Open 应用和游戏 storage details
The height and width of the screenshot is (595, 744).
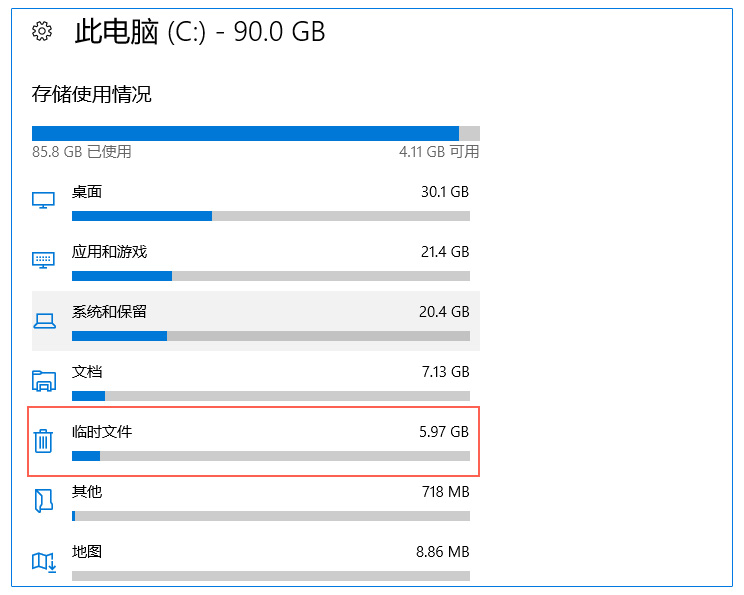(x=256, y=261)
